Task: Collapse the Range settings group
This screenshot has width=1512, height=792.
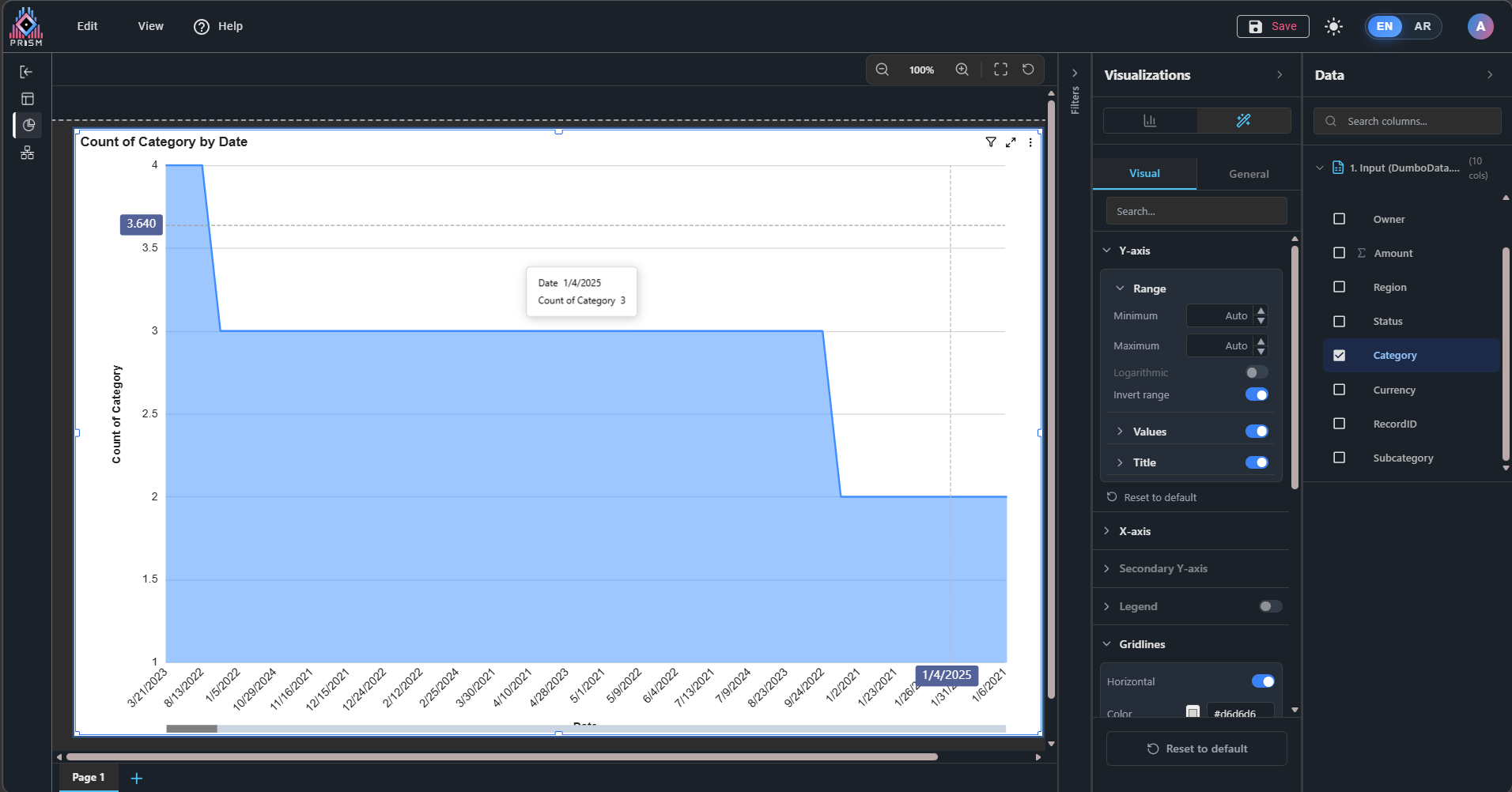Action: pyautogui.click(x=1120, y=289)
